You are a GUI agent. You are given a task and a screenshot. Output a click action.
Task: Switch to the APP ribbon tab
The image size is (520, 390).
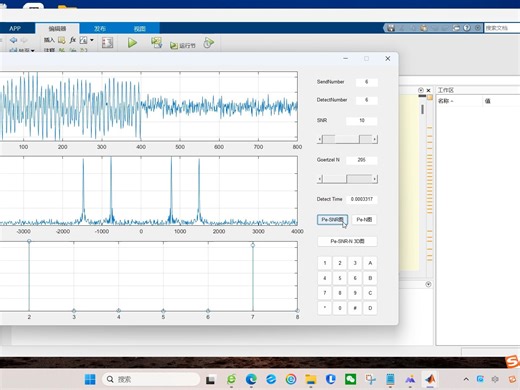coord(15,28)
